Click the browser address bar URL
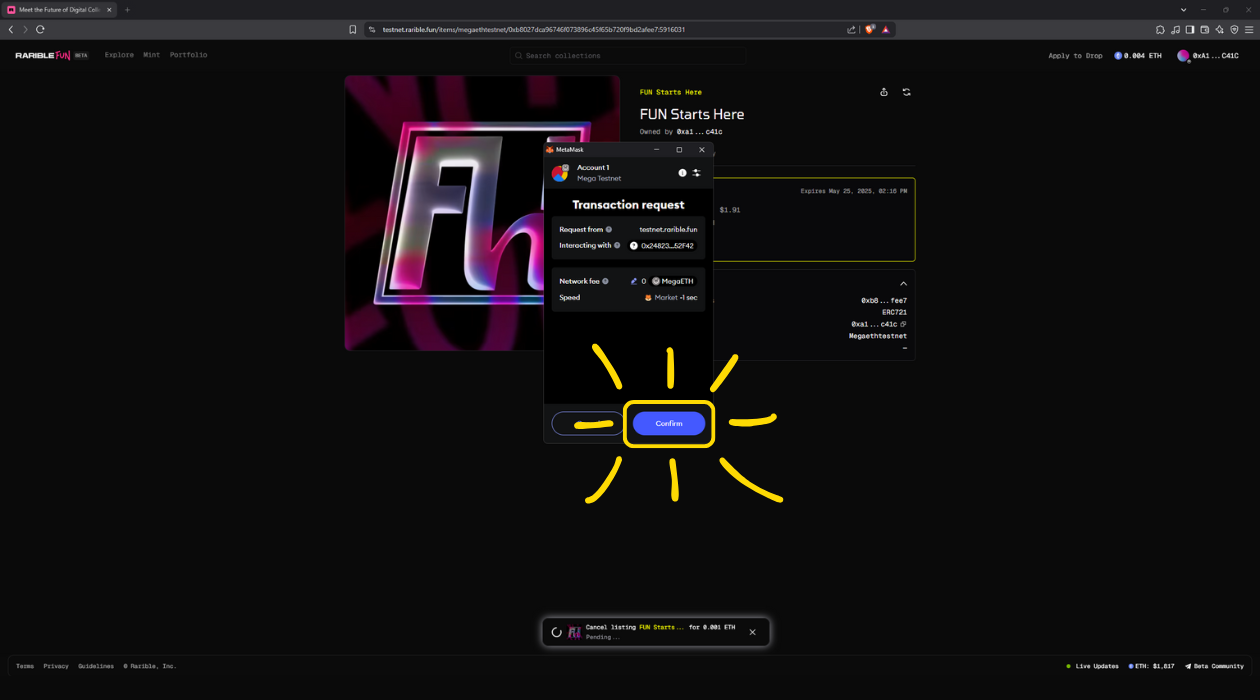Screen dimensions: 1260x700 click(x=533, y=29)
